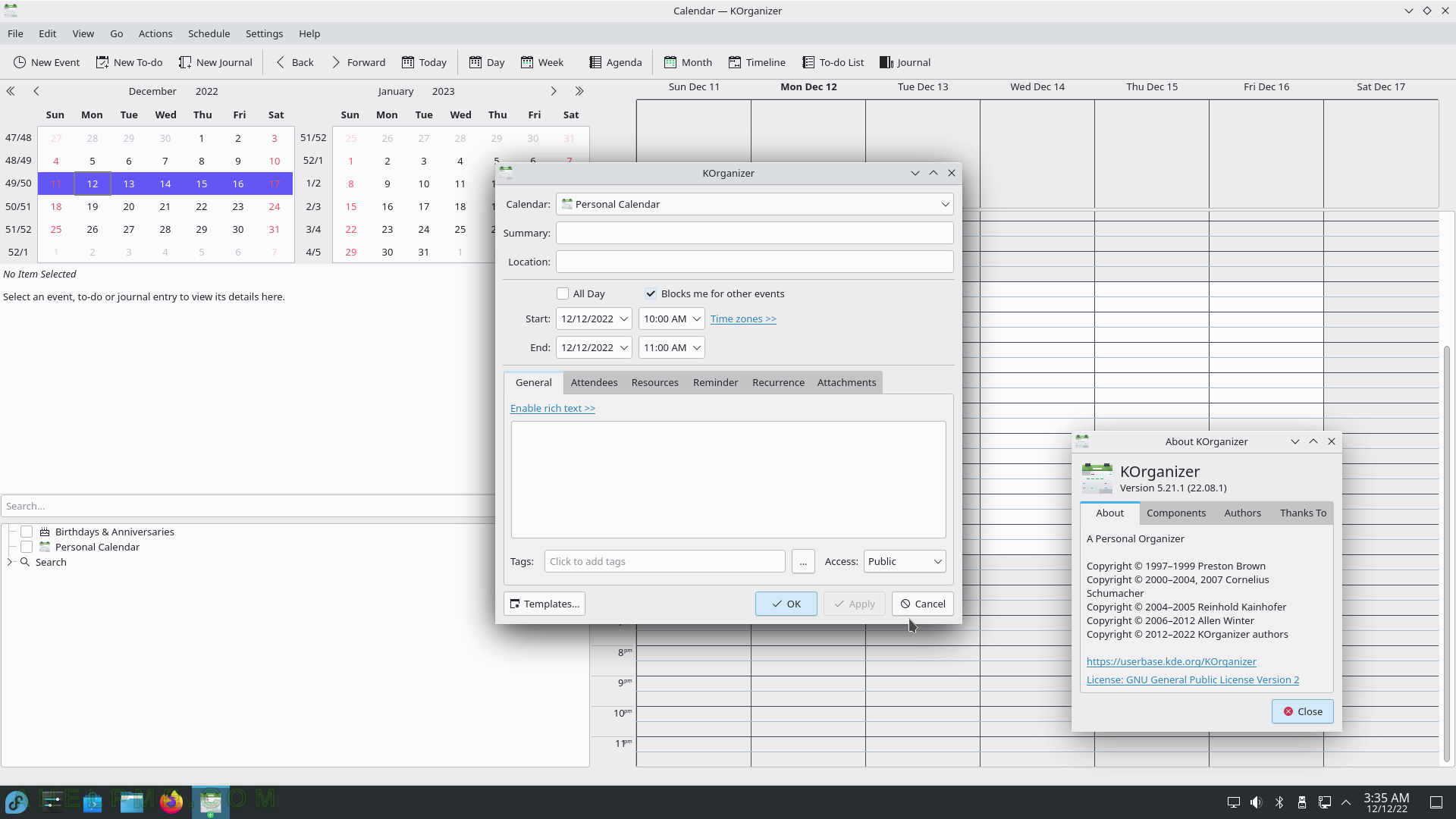Open the Timeline view
Screen dimensions: 1456x819
[757, 62]
